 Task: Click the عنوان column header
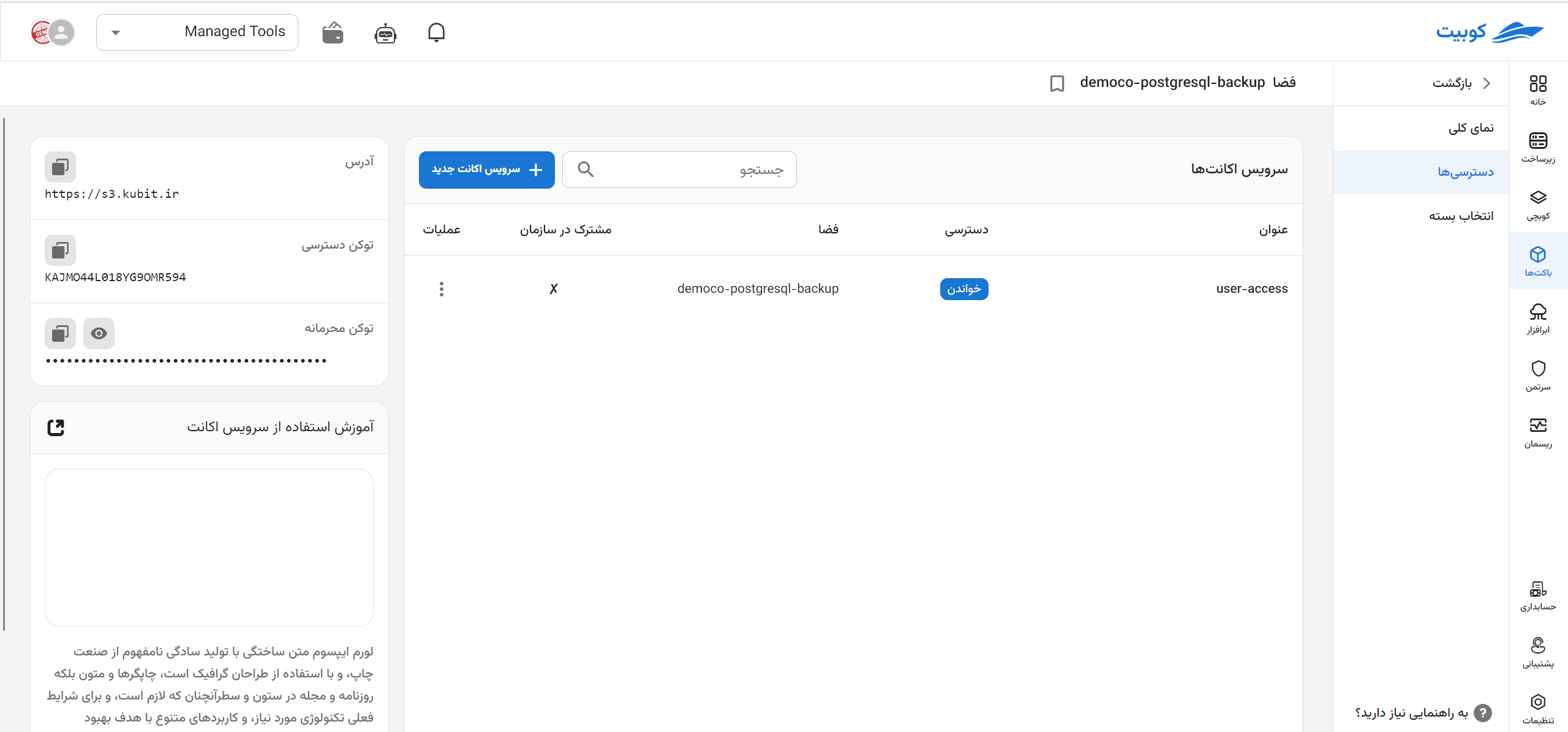[x=1273, y=230]
